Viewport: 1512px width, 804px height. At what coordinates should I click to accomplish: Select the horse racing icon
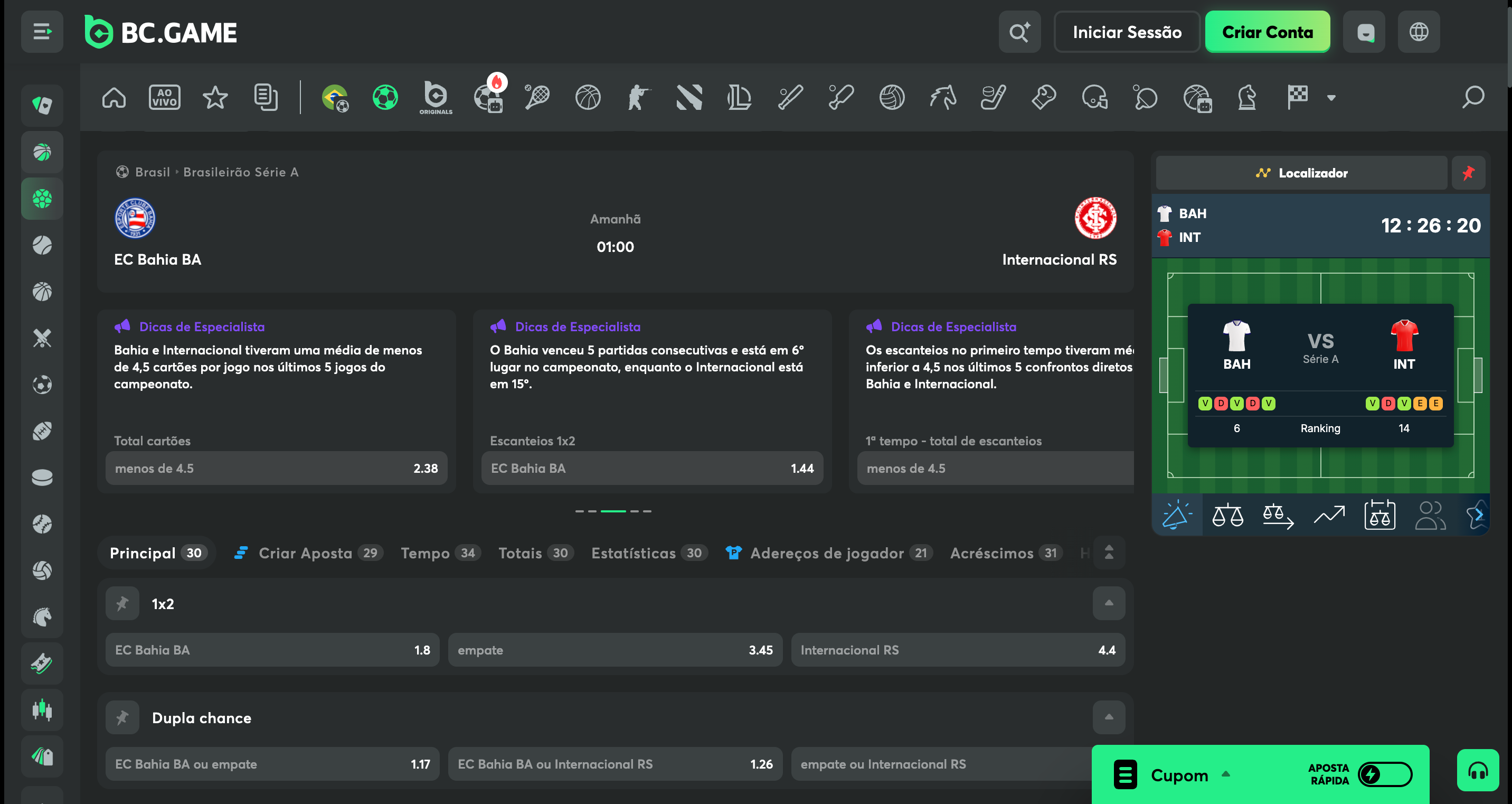pyautogui.click(x=943, y=97)
